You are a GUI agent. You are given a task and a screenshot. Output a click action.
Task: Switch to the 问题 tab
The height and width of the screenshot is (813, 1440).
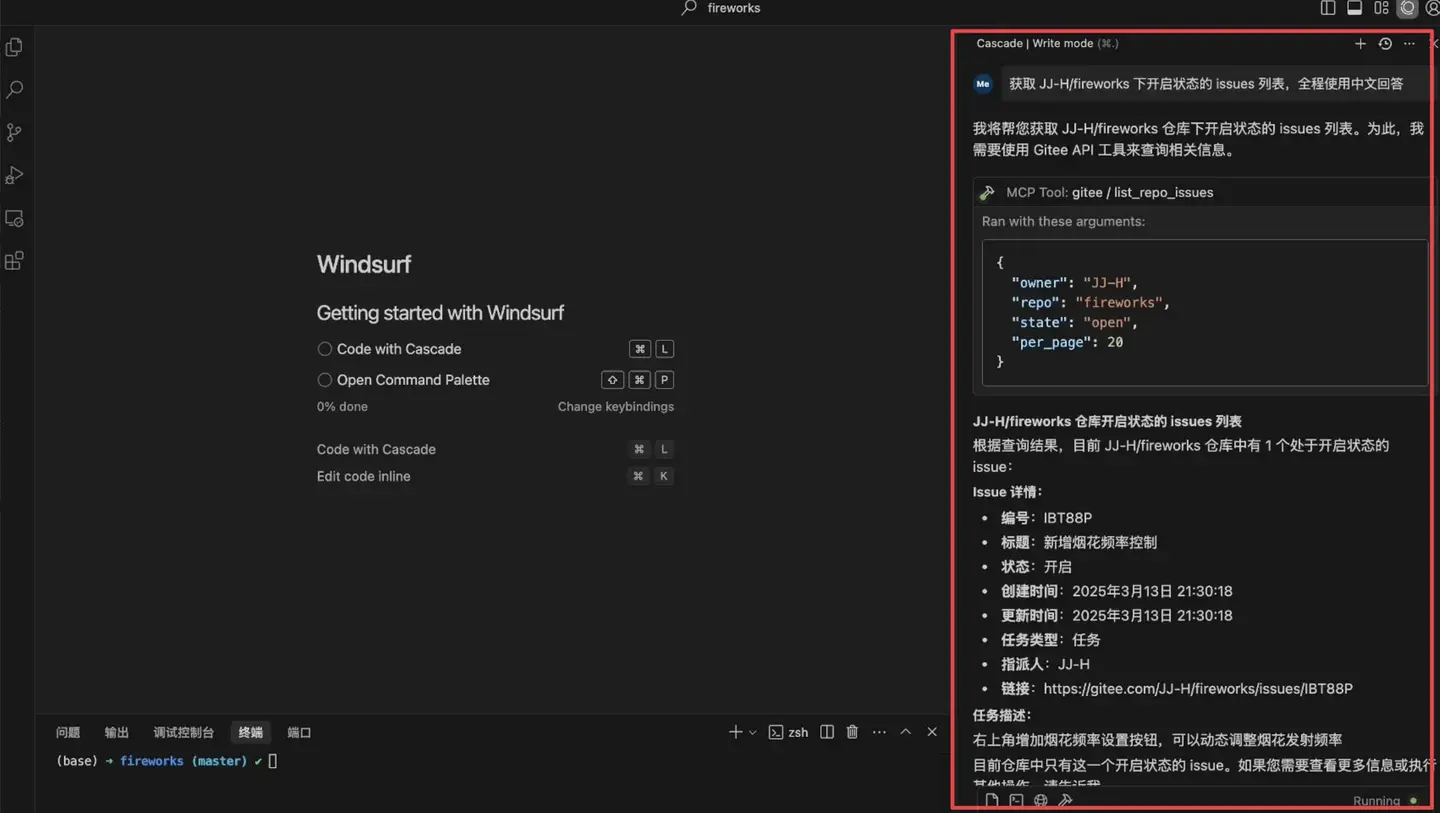coord(67,732)
